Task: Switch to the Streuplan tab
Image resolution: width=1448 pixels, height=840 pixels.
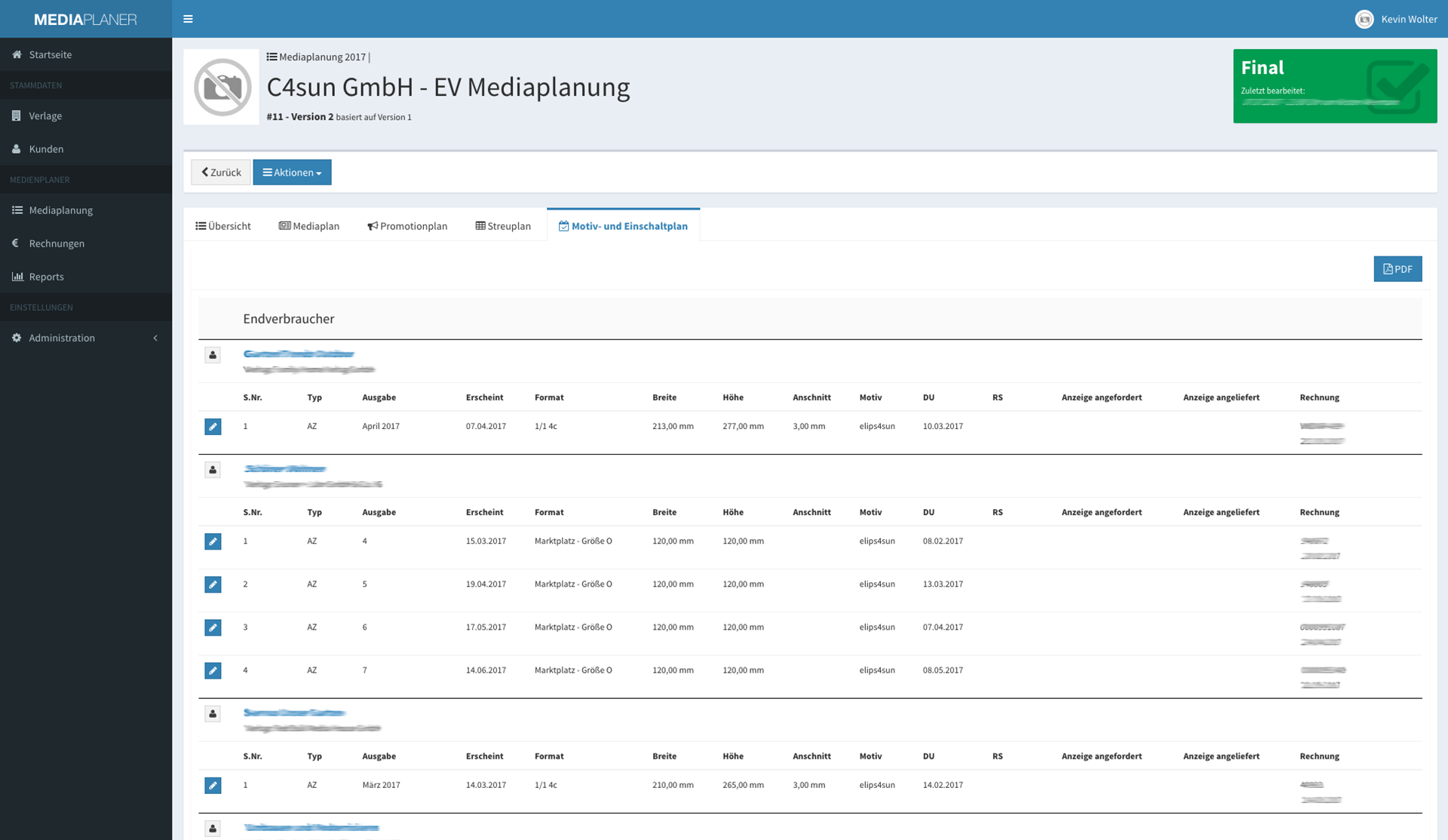Action: coord(503,225)
